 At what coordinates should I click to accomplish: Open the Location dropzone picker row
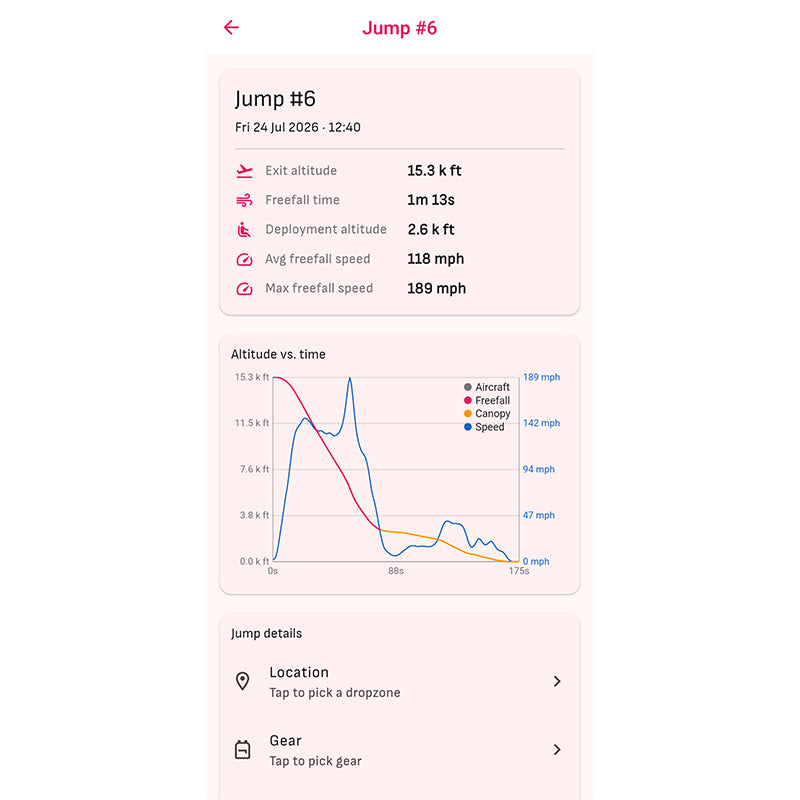click(x=399, y=682)
